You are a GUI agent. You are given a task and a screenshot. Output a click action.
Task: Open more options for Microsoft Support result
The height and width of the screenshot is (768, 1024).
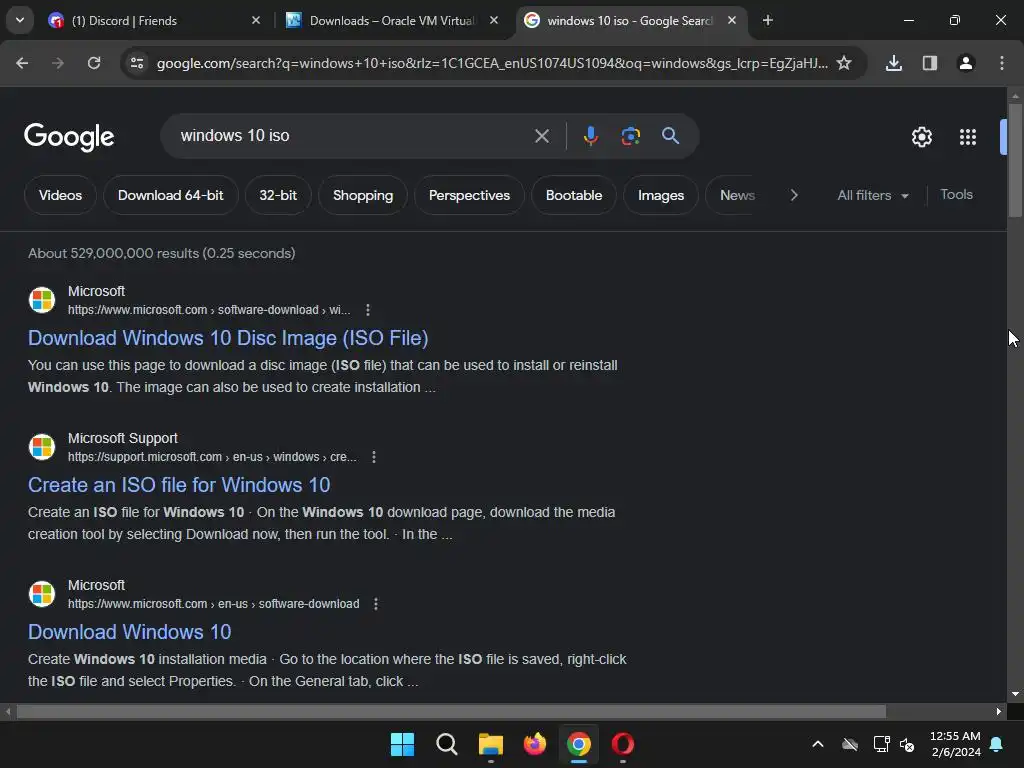374,456
